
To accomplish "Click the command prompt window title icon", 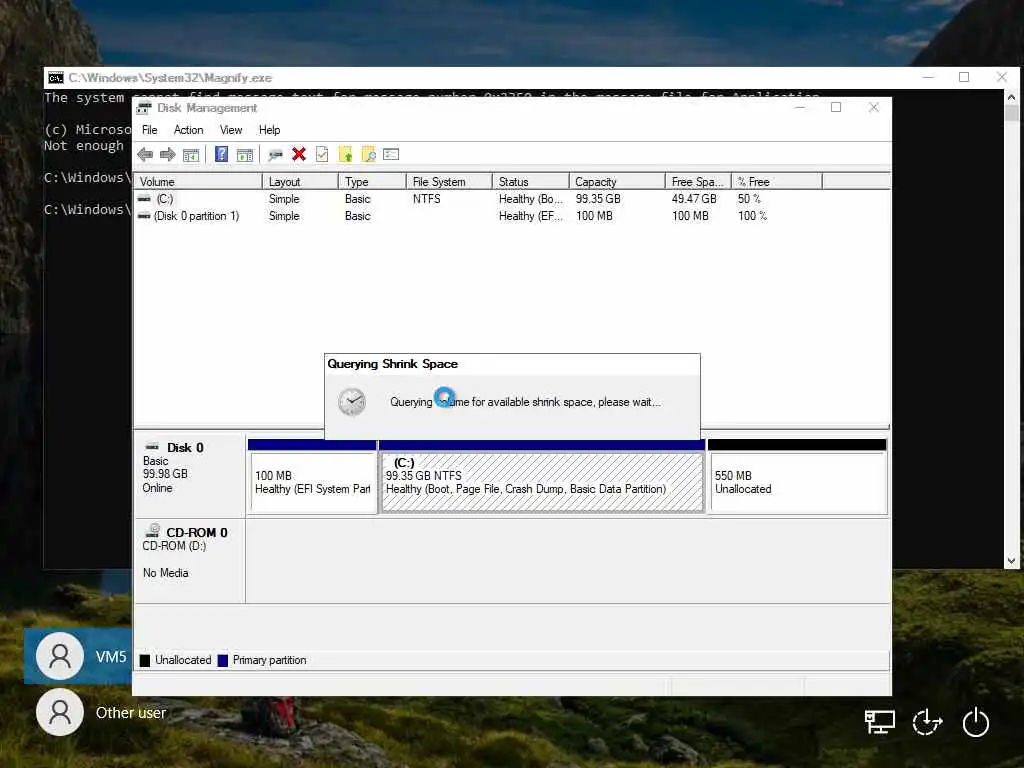I will [x=56, y=78].
